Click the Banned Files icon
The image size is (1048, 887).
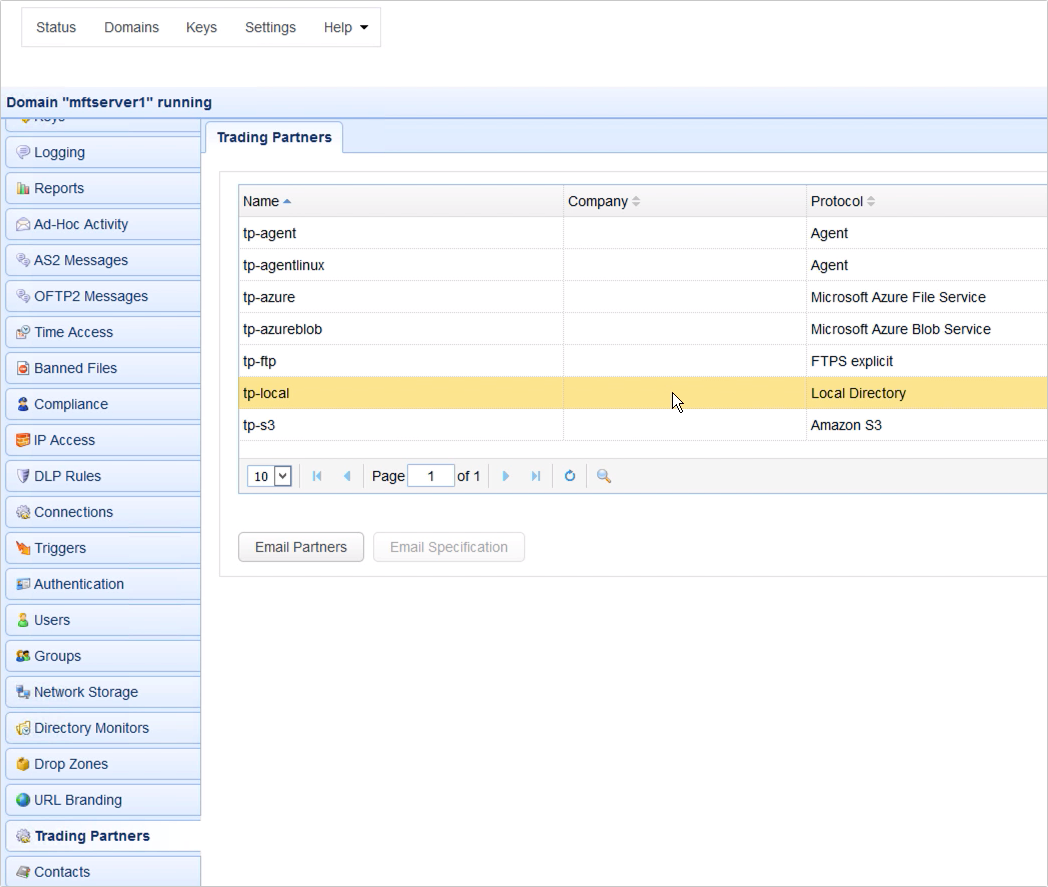22,368
